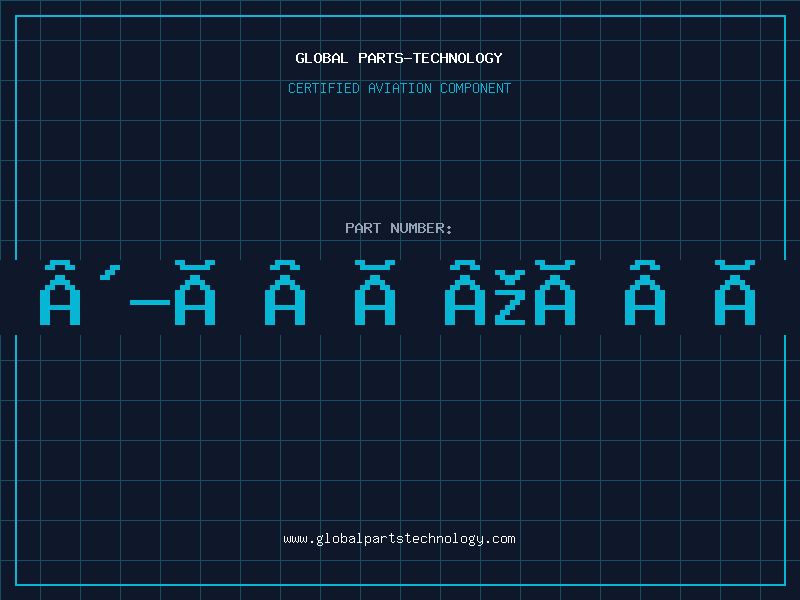Image resolution: width=800 pixels, height=600 pixels.
Task: Click the GLOBAL PARTS-TECHNOLOGY heading
Action: [x=399, y=58]
